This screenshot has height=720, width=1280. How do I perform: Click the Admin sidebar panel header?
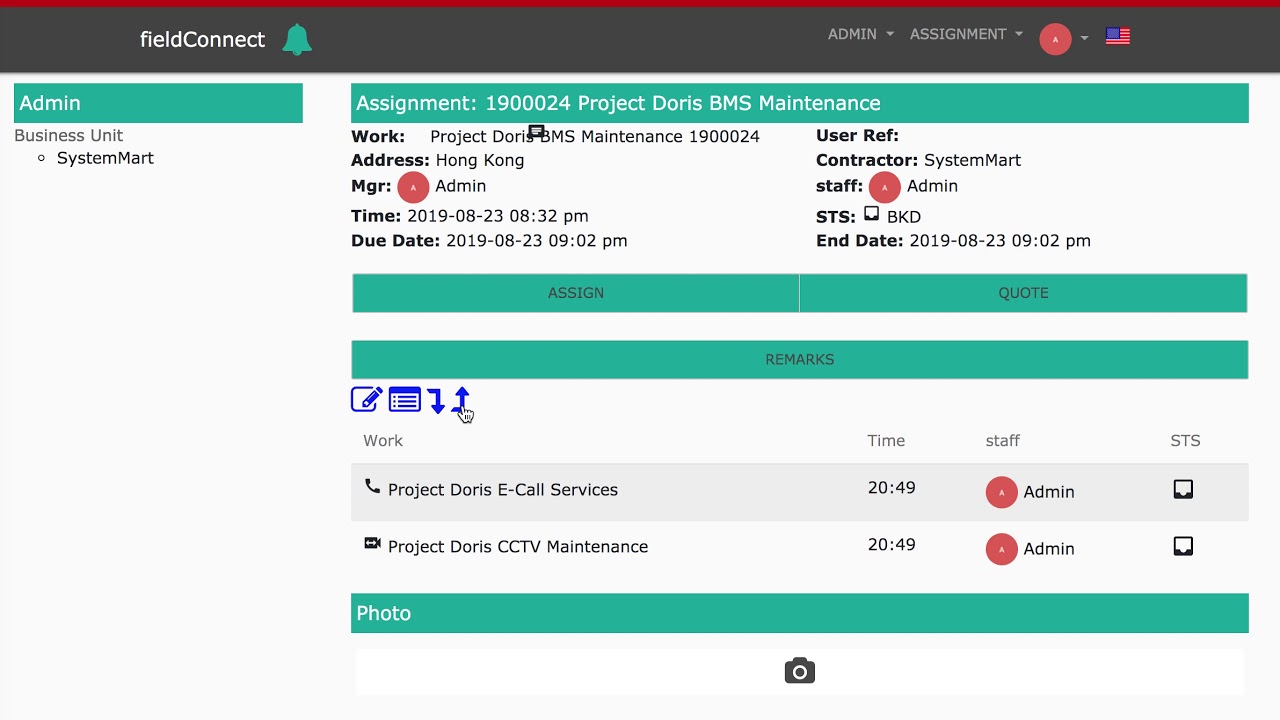(x=158, y=103)
